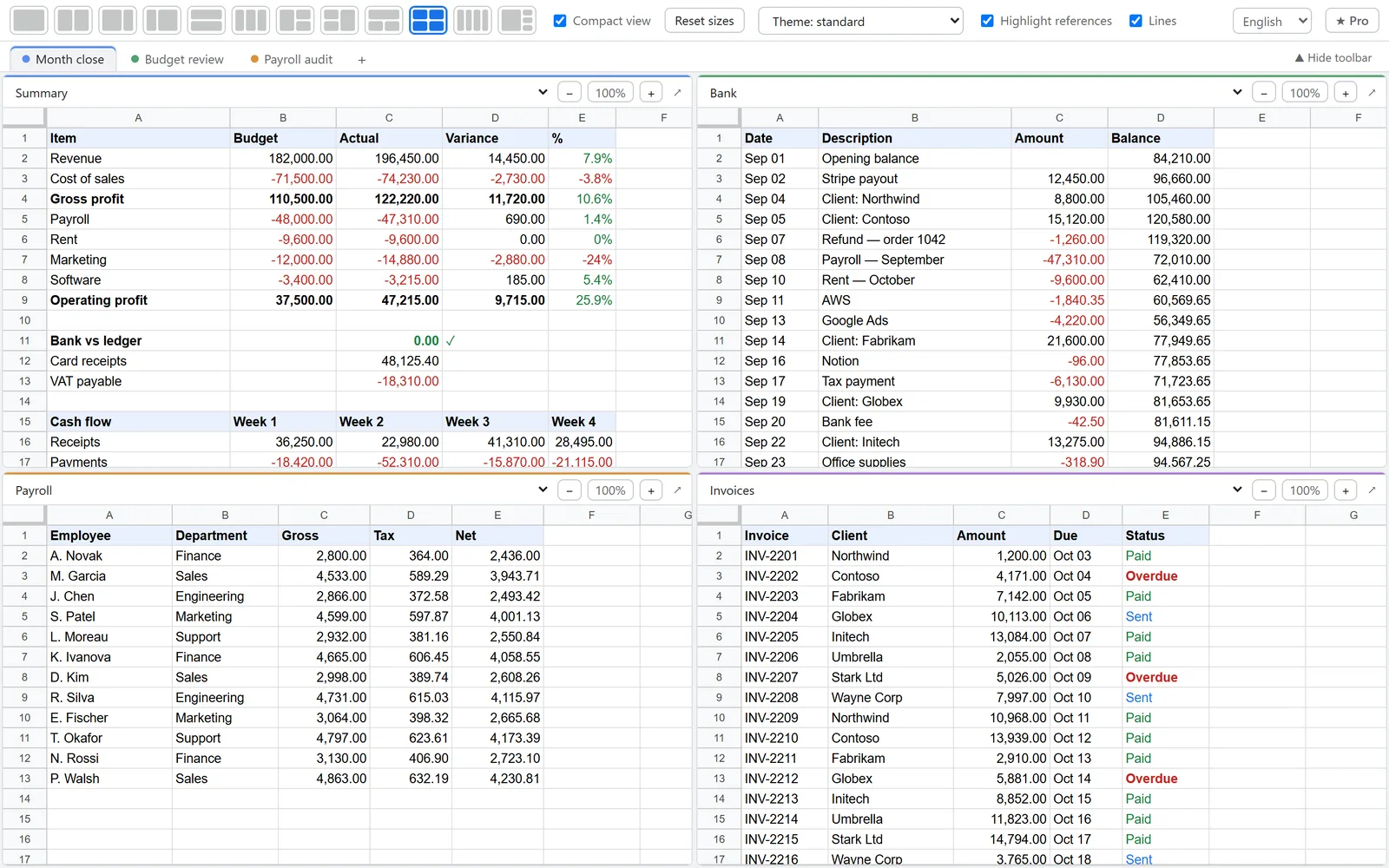Open the English language dropdown
1389x868 pixels.
pyautogui.click(x=1272, y=21)
